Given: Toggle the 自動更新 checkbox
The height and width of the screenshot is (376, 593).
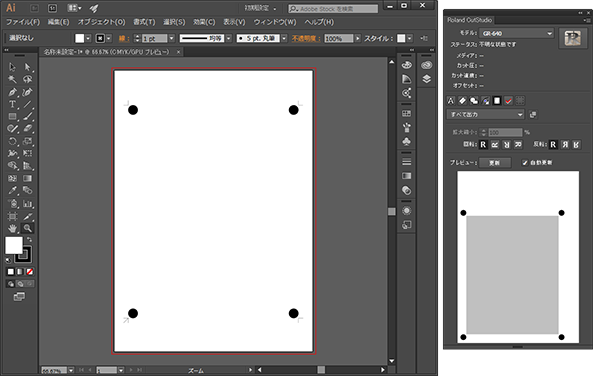Looking at the screenshot, I should tap(525, 163).
